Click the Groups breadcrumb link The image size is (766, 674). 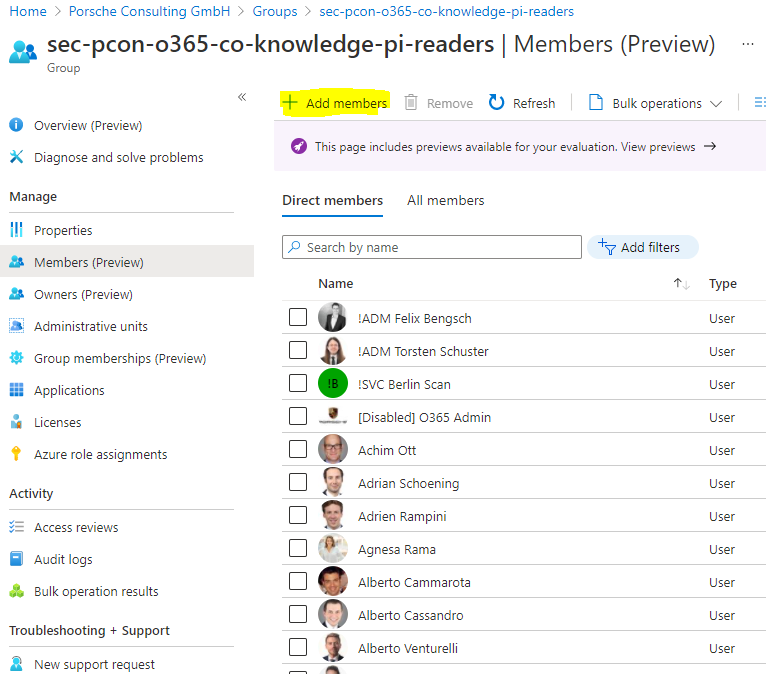pos(274,11)
